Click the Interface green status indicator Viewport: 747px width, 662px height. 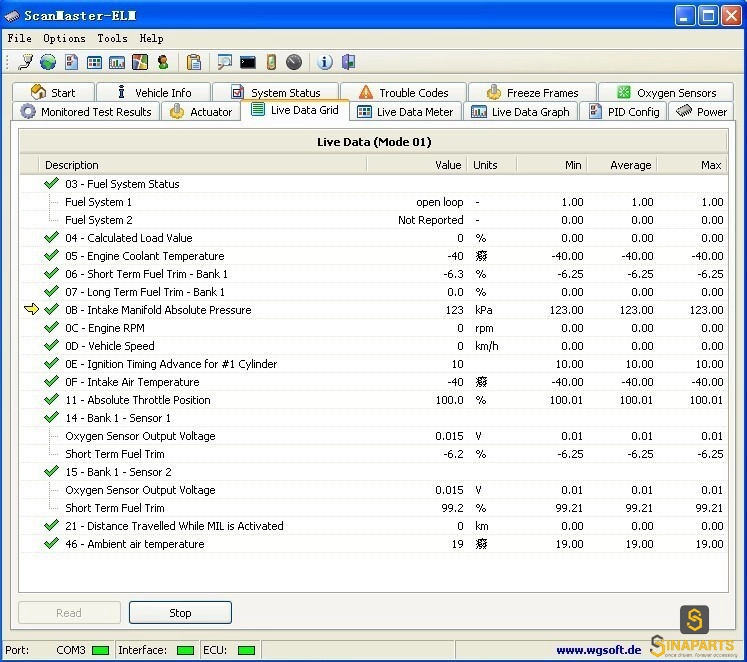click(185, 651)
